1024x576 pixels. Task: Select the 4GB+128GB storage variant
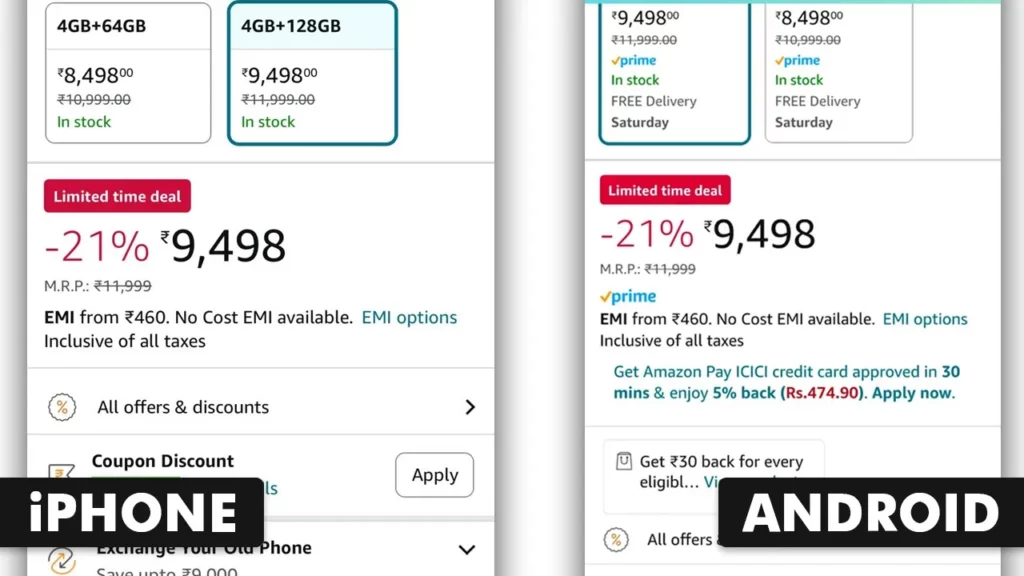point(311,73)
